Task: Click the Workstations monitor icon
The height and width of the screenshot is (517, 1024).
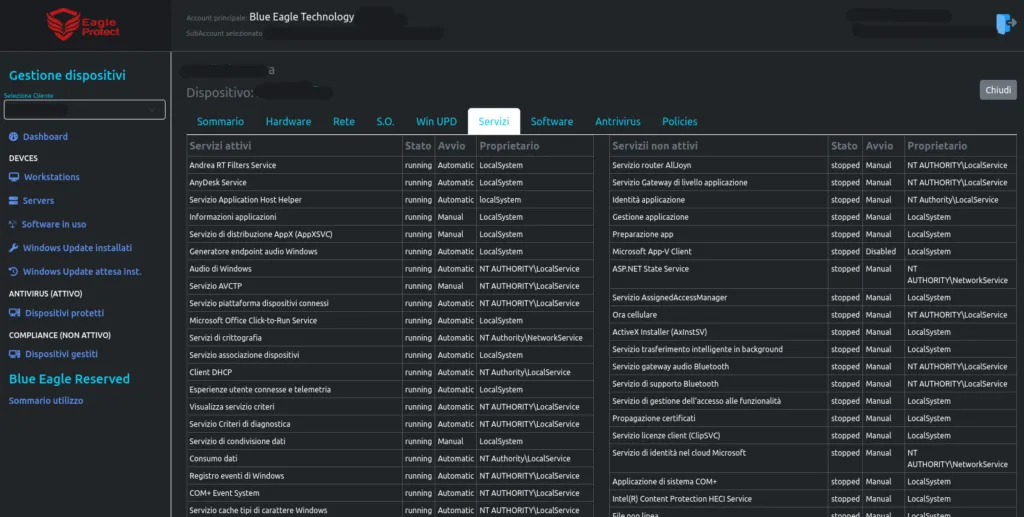Action: coord(14,177)
